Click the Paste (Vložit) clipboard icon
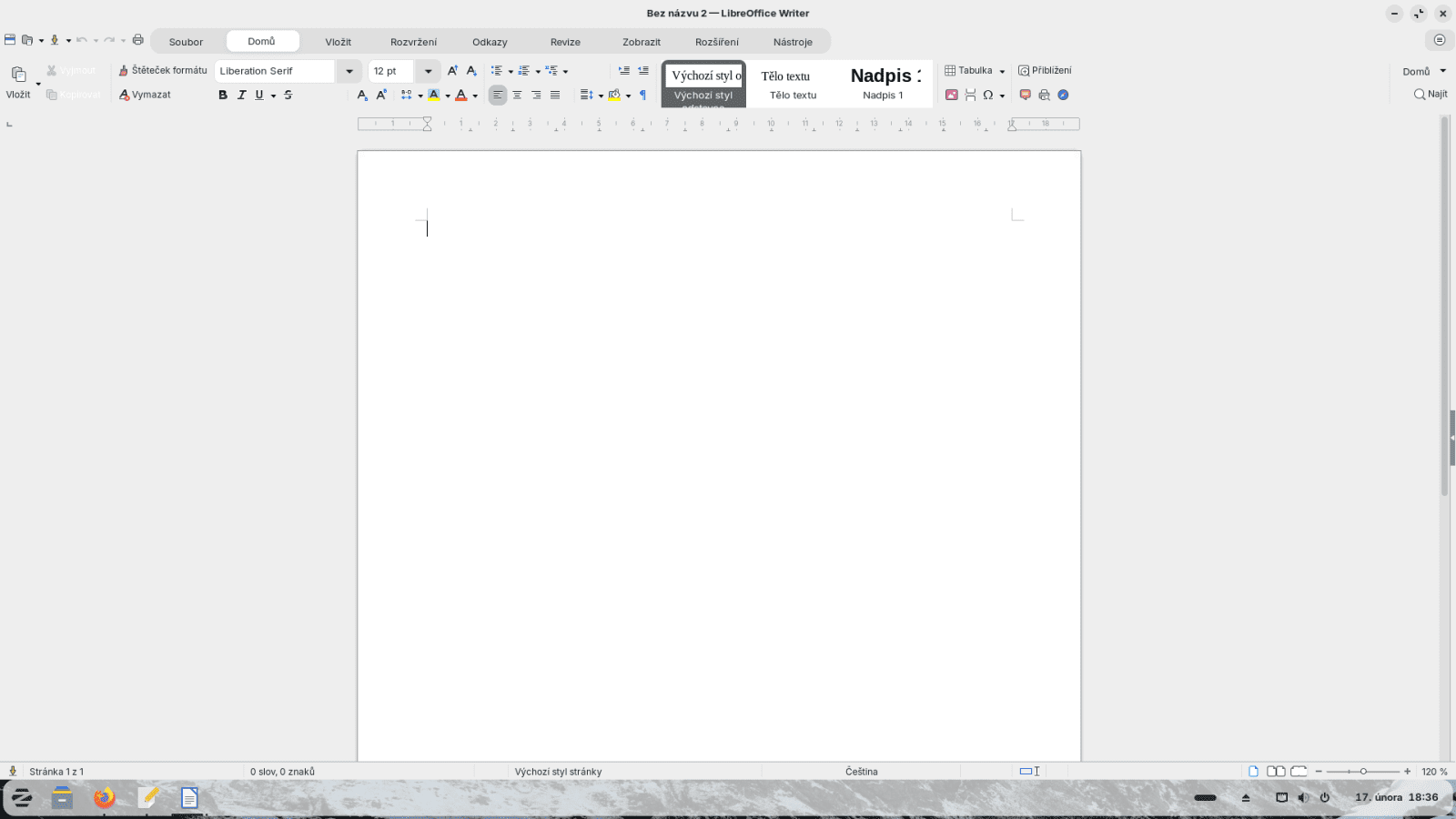 18,74
